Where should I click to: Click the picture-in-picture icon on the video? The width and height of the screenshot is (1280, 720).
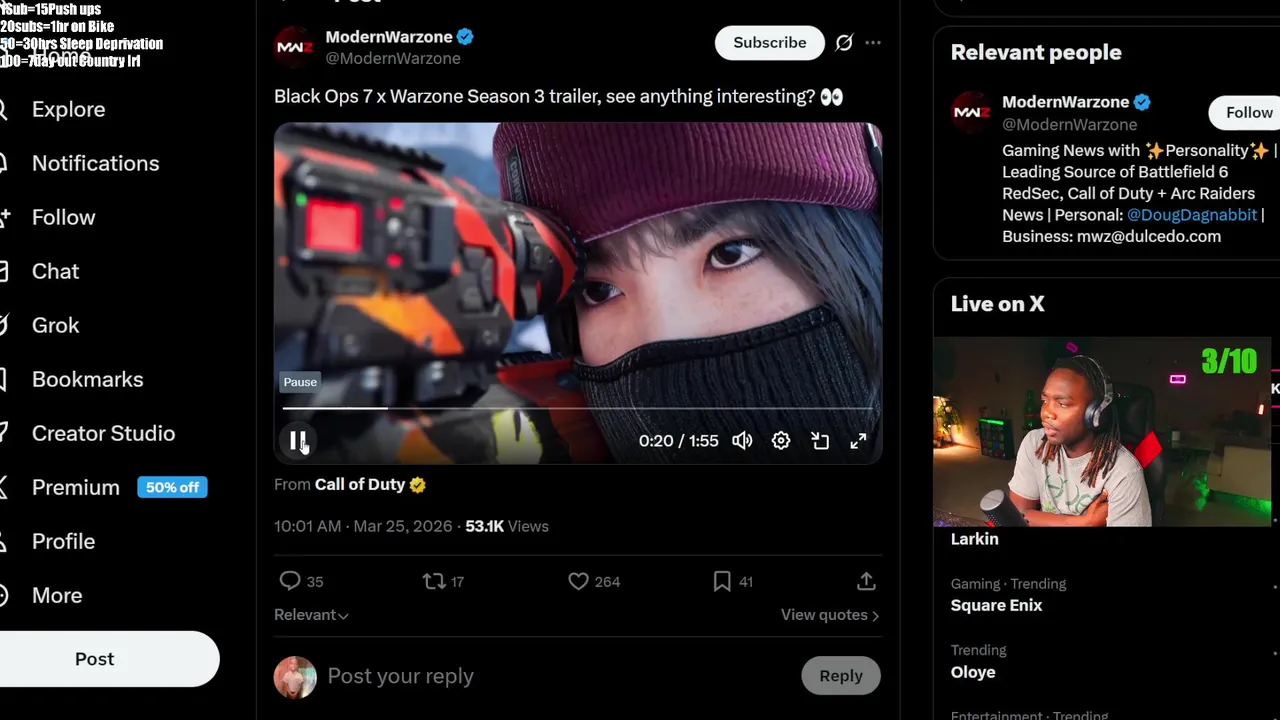tap(820, 441)
